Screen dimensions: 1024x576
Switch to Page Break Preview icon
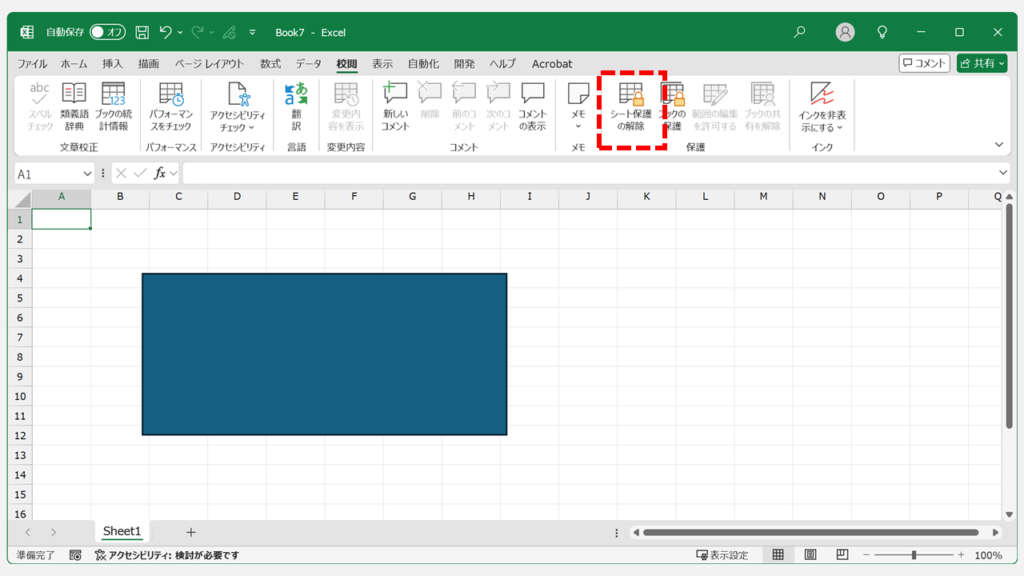point(842,554)
